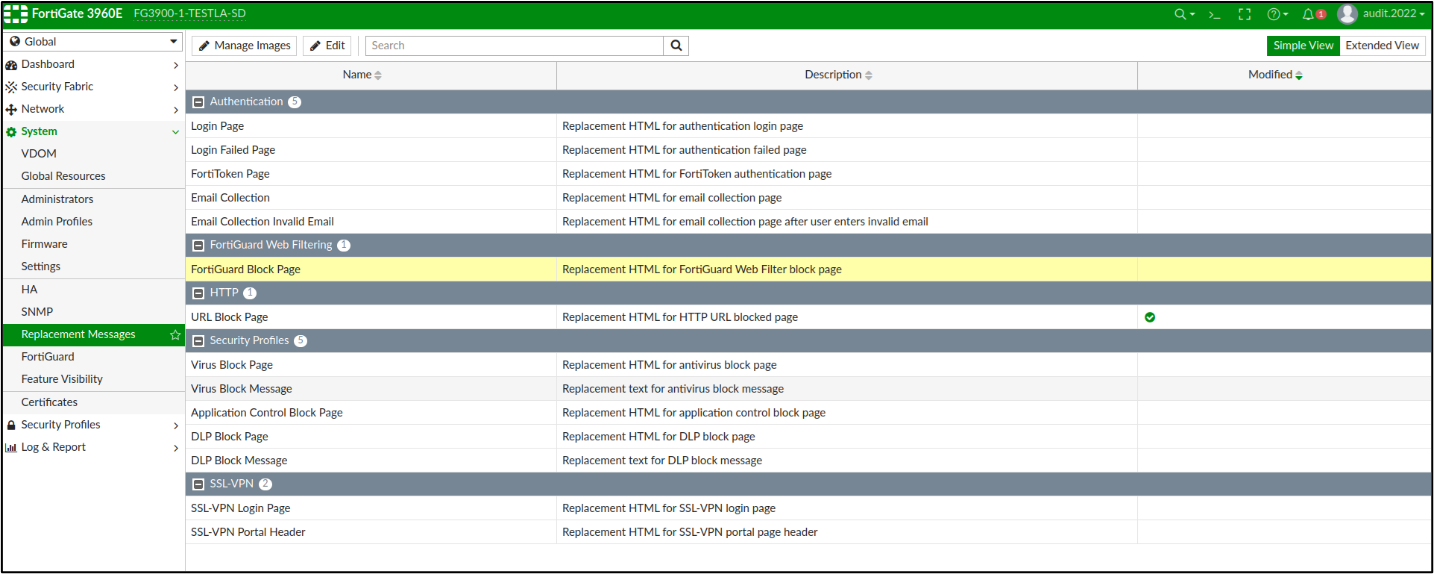The width and height of the screenshot is (1434, 574).
Task: Open the notifications bell
Action: point(1313,14)
